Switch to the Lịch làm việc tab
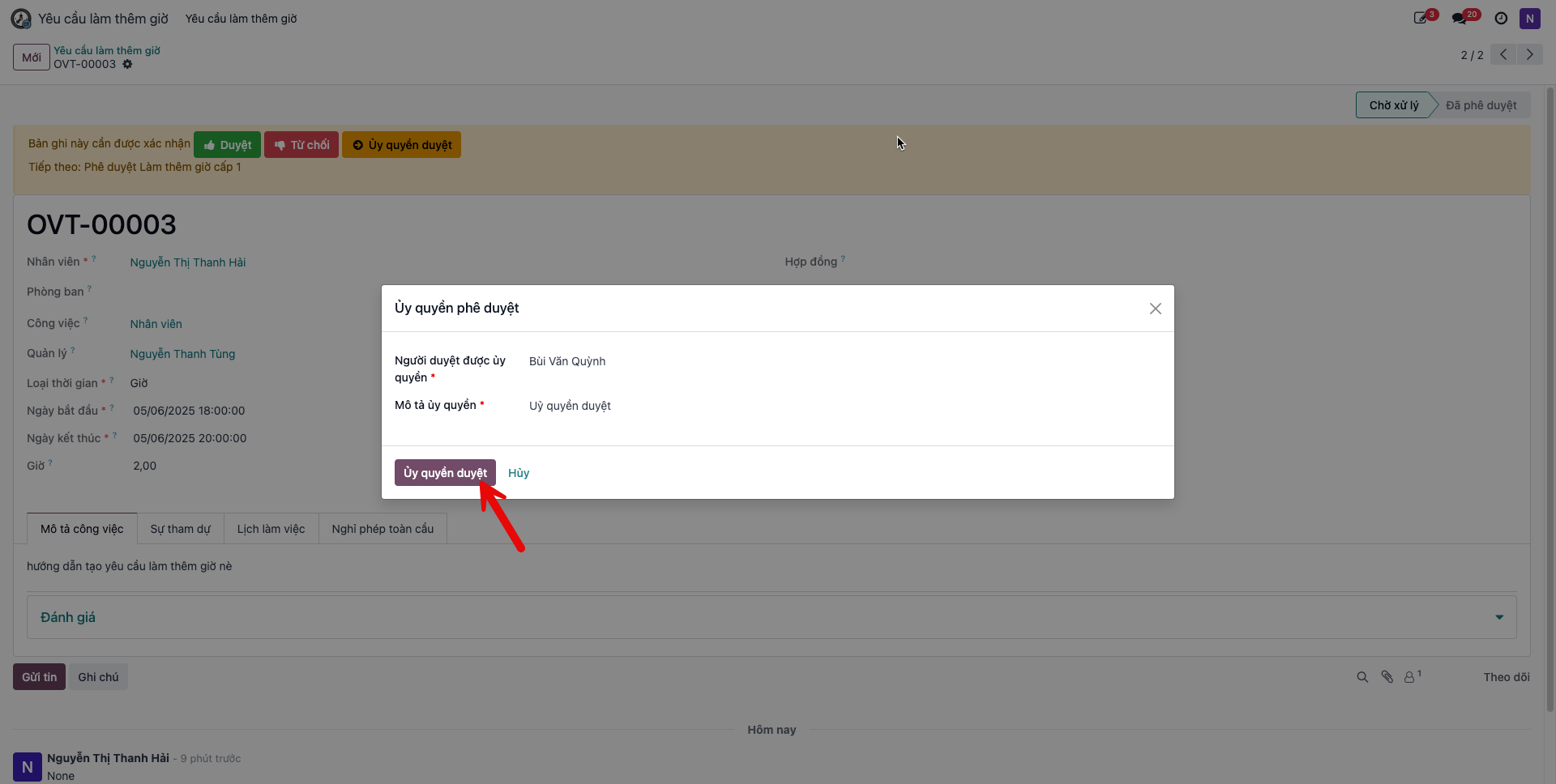The width and height of the screenshot is (1556, 784). coord(271,529)
